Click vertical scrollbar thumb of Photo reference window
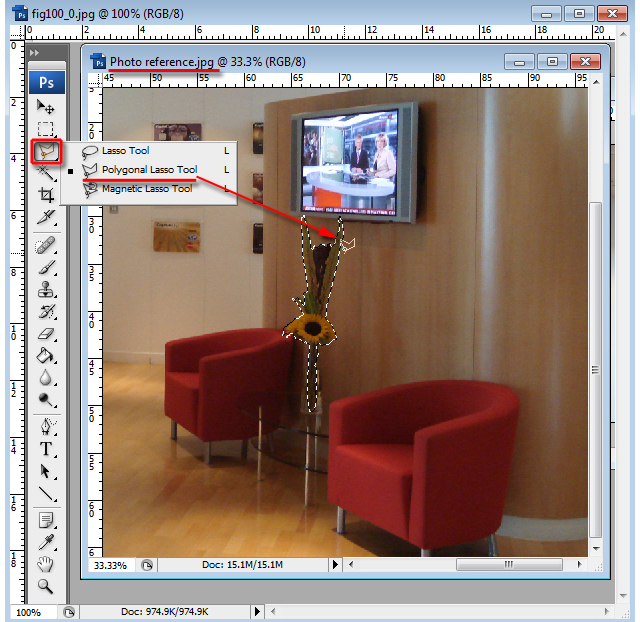640x622 pixels. (596, 370)
